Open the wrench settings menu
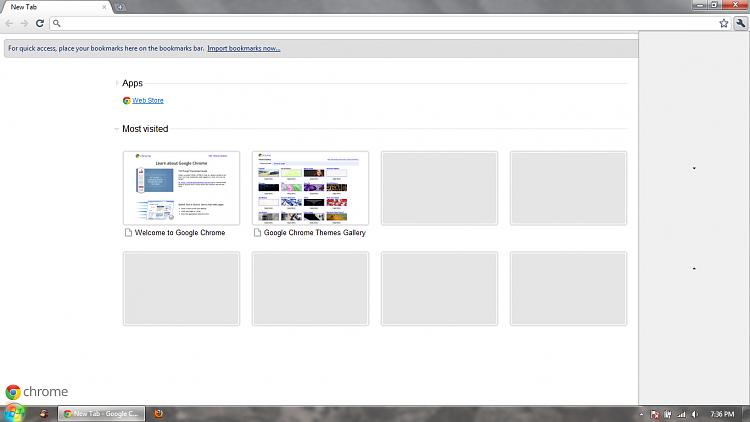This screenshot has width=750, height=422. [740, 23]
